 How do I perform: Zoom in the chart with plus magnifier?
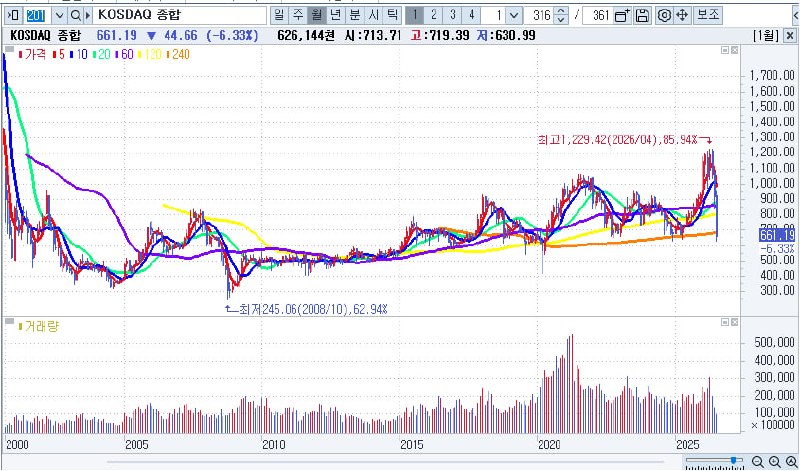point(774,462)
